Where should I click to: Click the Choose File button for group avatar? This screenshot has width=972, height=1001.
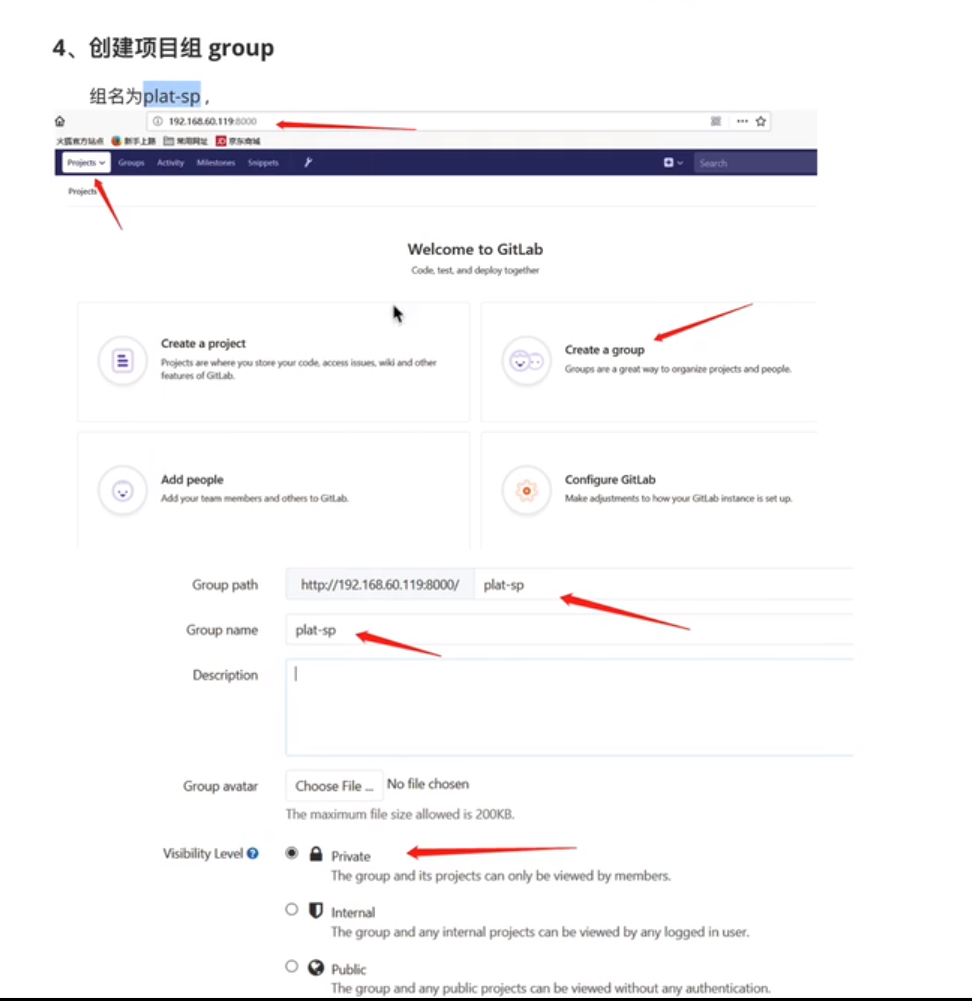pyautogui.click(x=333, y=786)
